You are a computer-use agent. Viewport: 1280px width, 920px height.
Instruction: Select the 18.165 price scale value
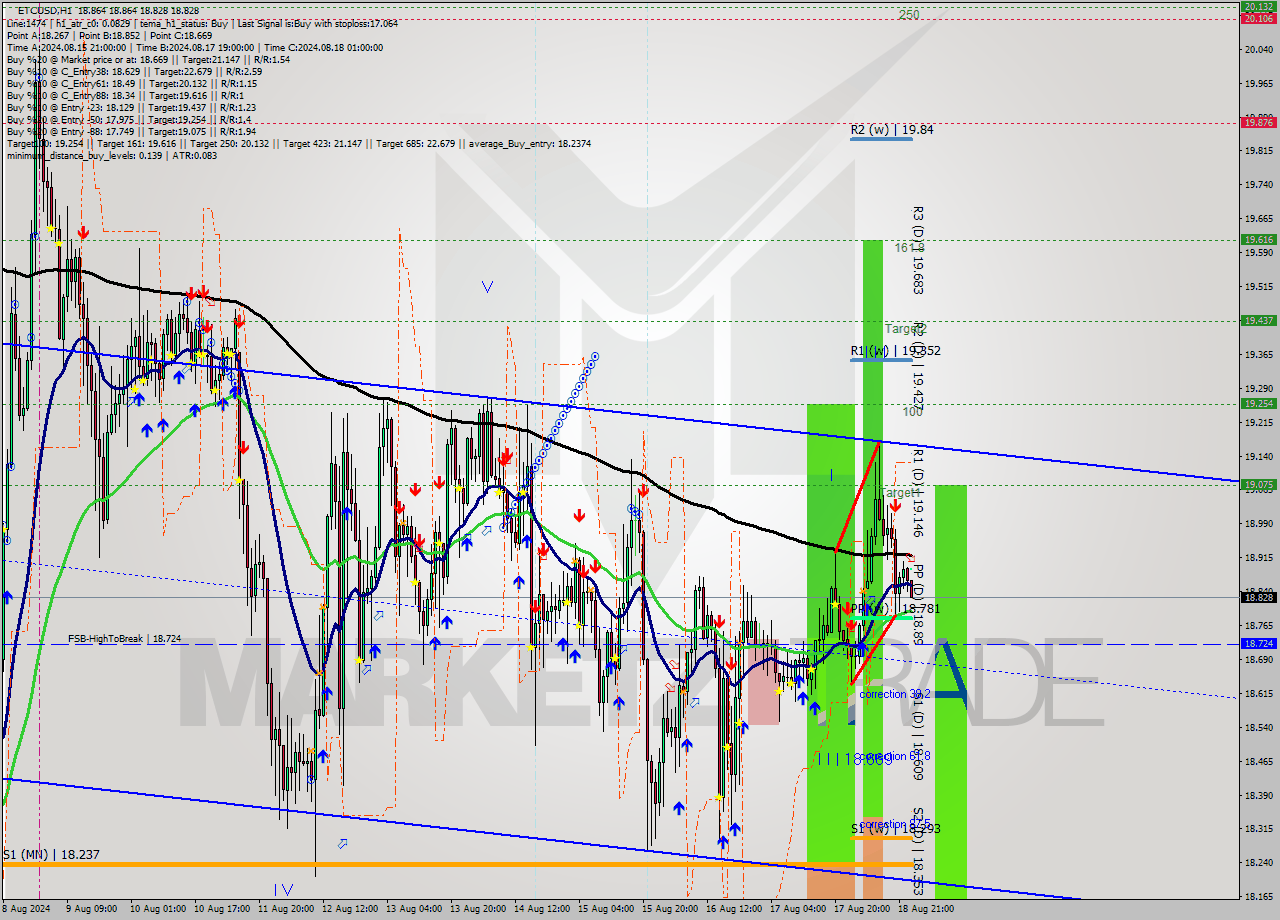coord(1257,896)
